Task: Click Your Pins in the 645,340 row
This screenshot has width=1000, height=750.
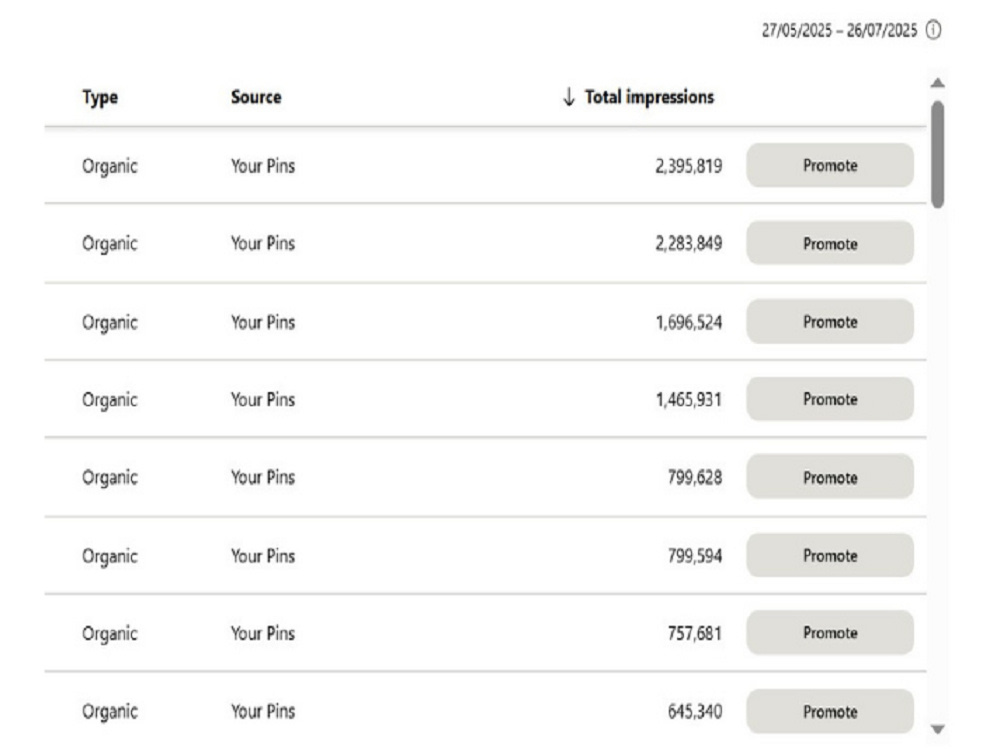Action: pos(263,711)
